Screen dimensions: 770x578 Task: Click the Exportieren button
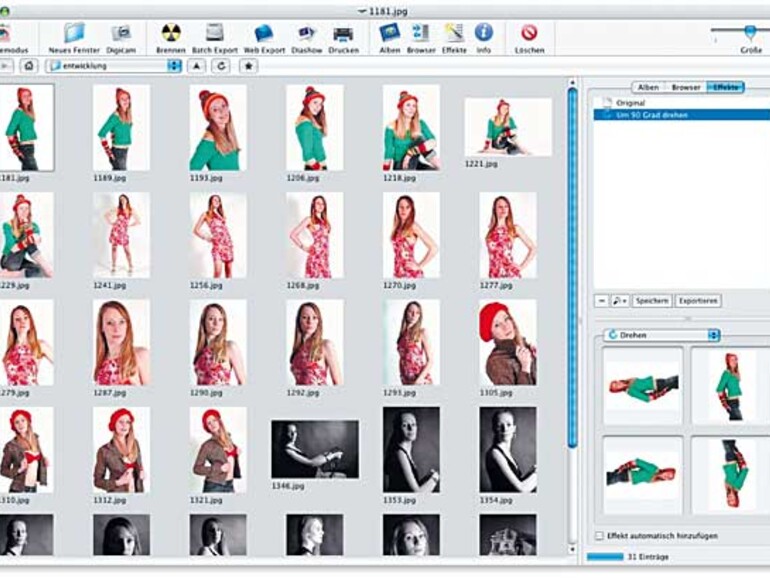(x=697, y=300)
